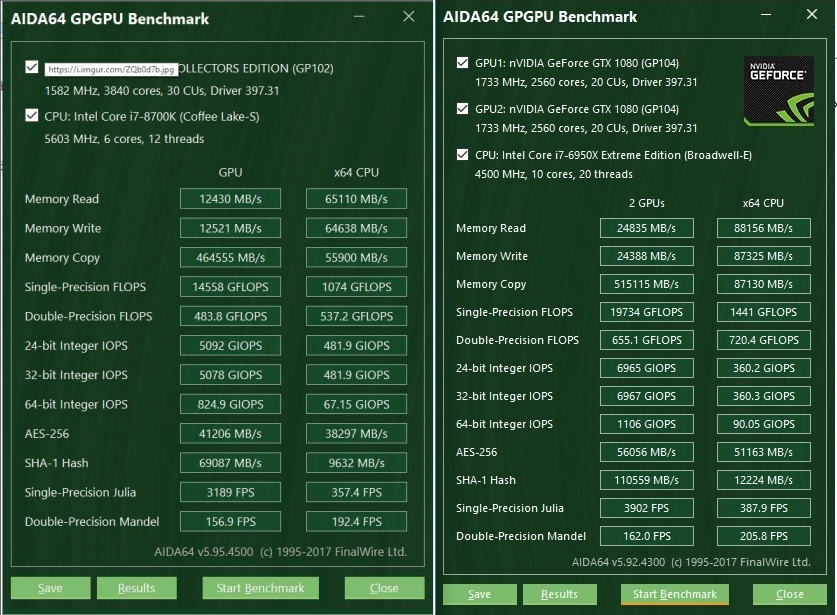The image size is (837, 615).
Task: Click the 537.2 GFLOPS CPU result
Action: pyautogui.click(x=357, y=316)
